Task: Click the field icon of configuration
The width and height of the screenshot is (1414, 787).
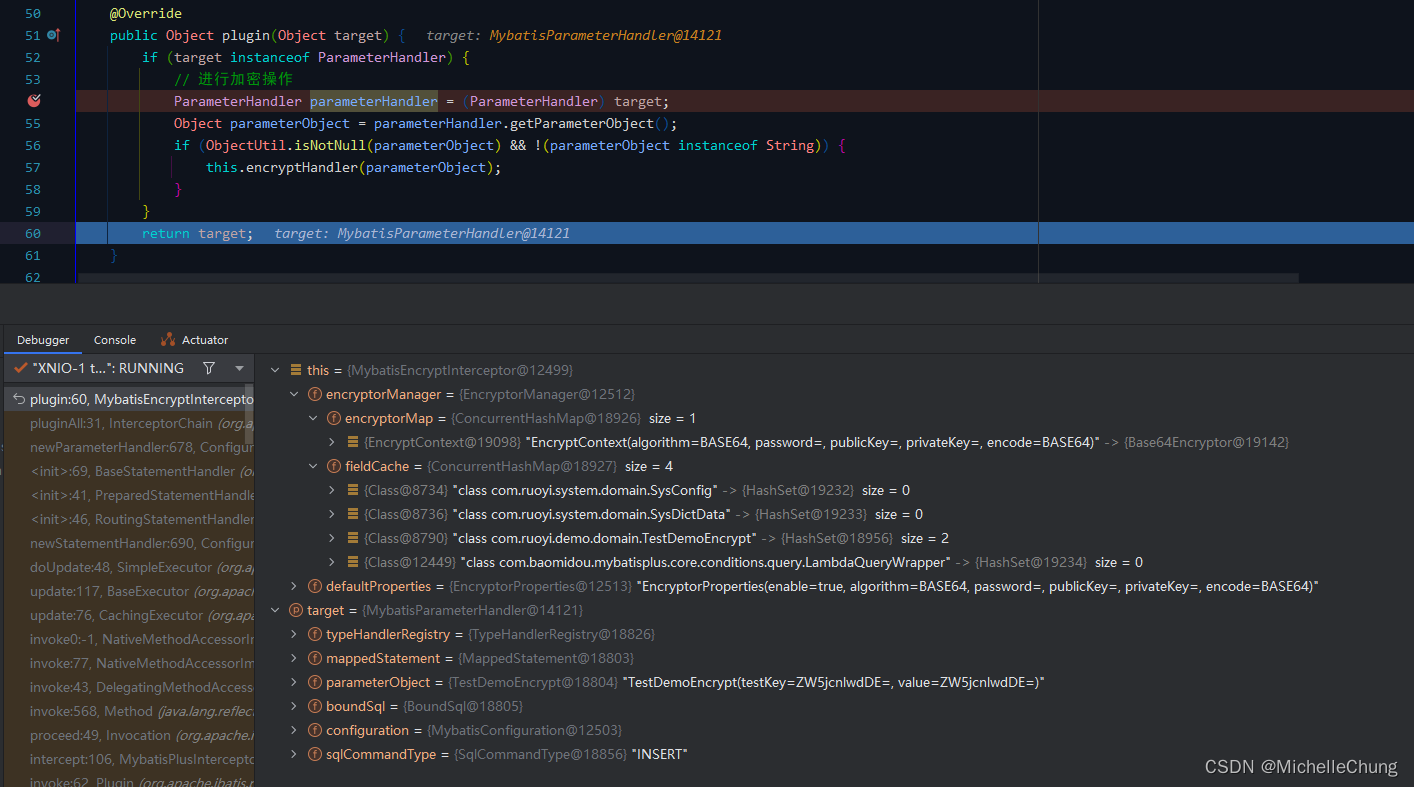Action: point(315,730)
